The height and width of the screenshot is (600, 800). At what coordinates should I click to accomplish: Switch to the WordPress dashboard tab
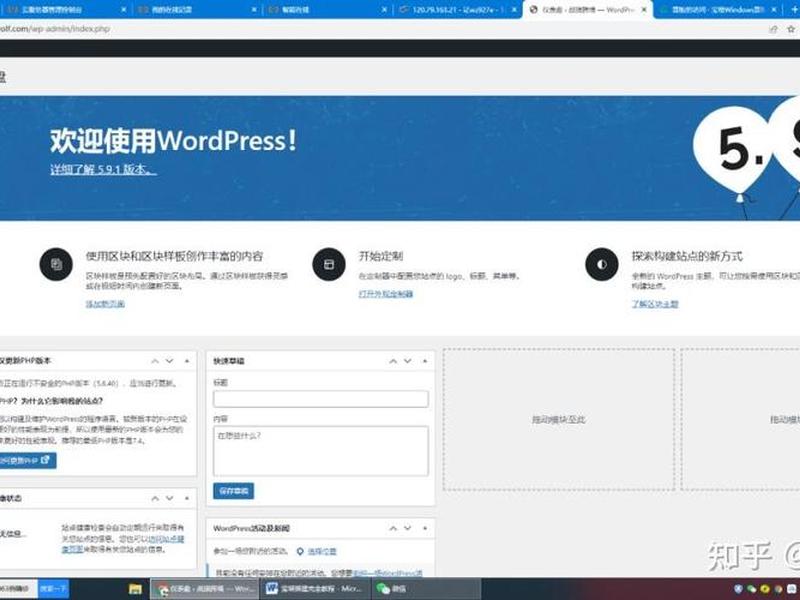[587, 10]
